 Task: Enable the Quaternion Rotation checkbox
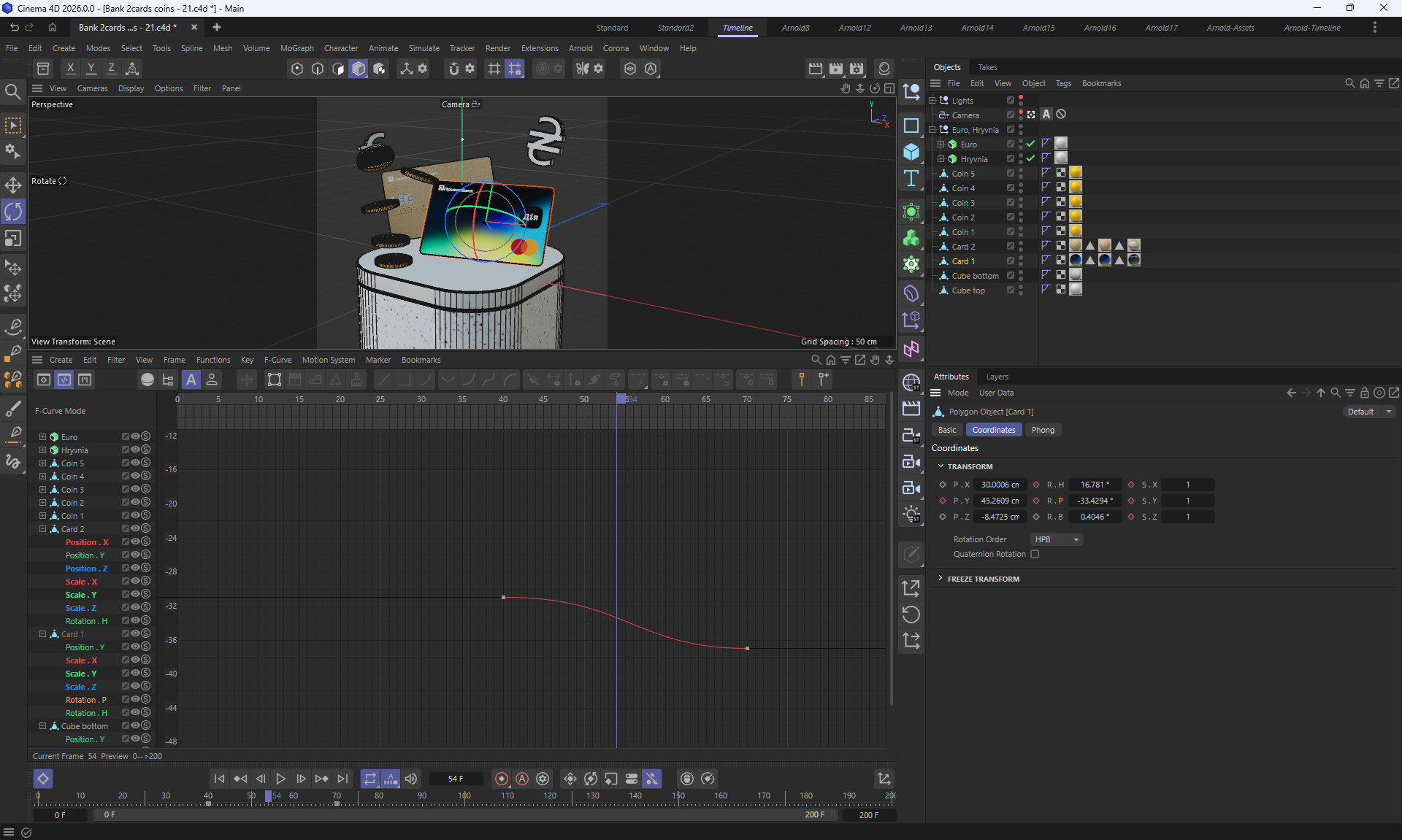(x=1035, y=554)
